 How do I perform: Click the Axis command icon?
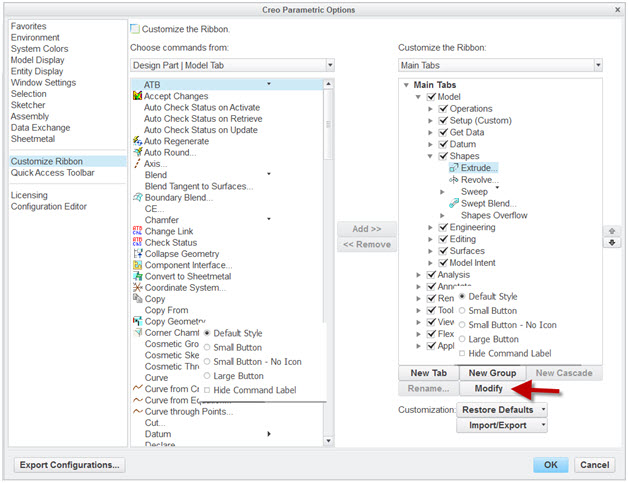pyautogui.click(x=137, y=163)
